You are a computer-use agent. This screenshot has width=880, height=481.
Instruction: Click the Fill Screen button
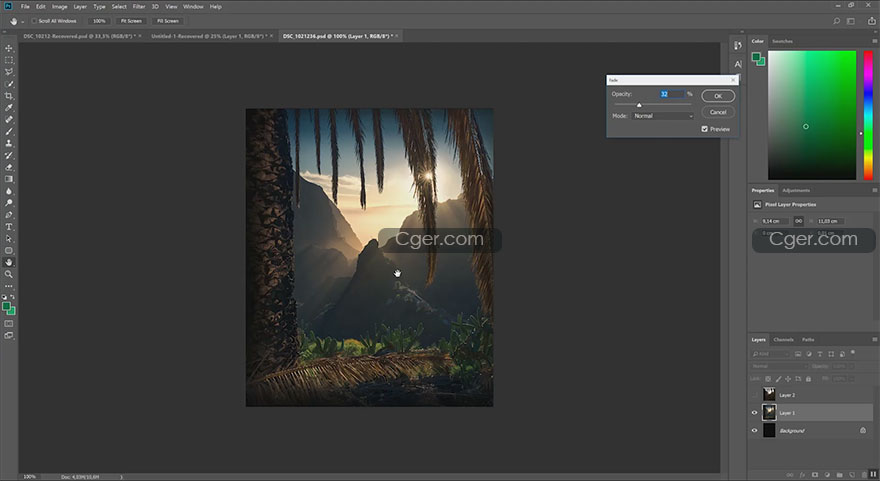[x=167, y=21]
